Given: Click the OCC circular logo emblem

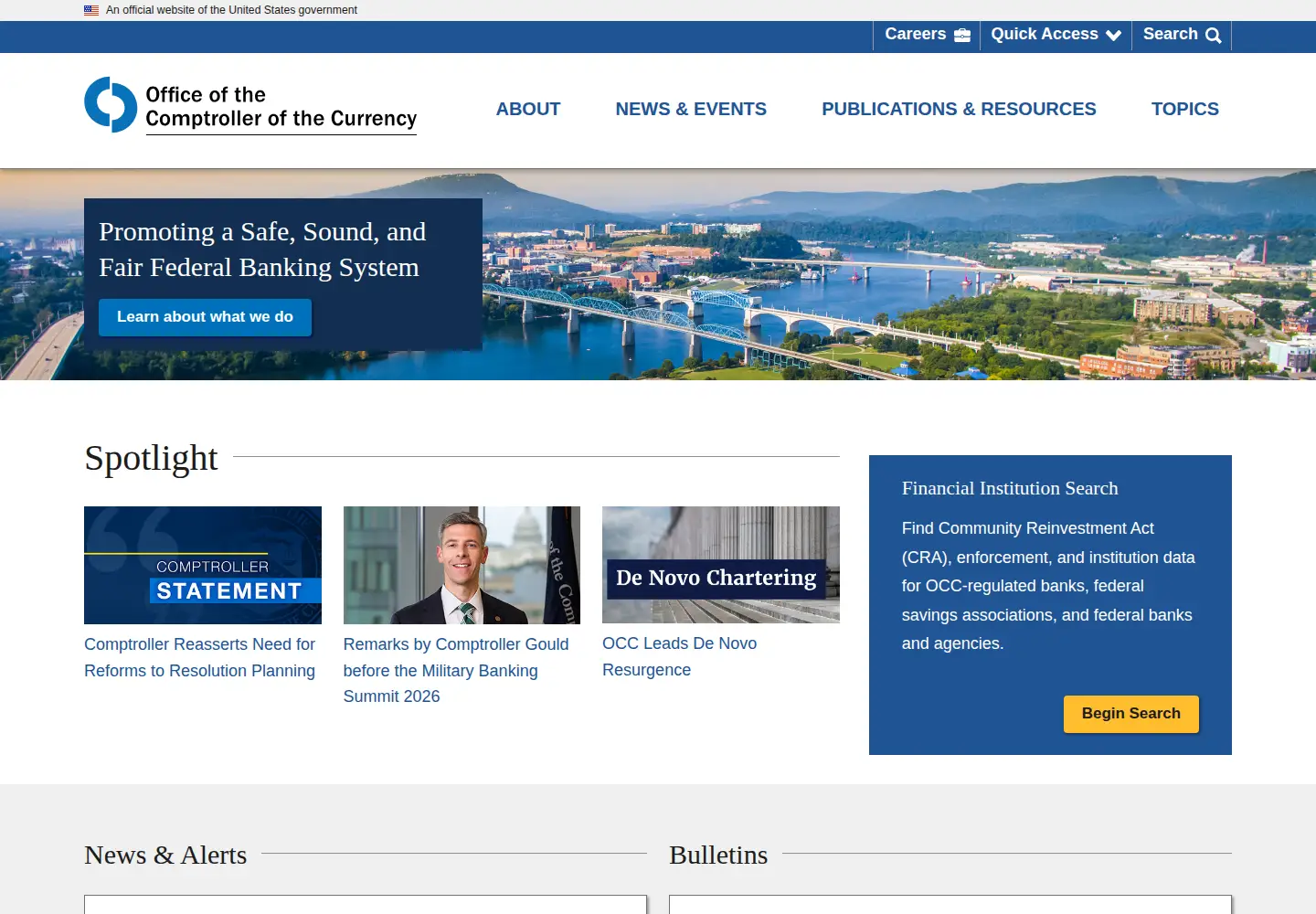Looking at the screenshot, I should coord(111,105).
